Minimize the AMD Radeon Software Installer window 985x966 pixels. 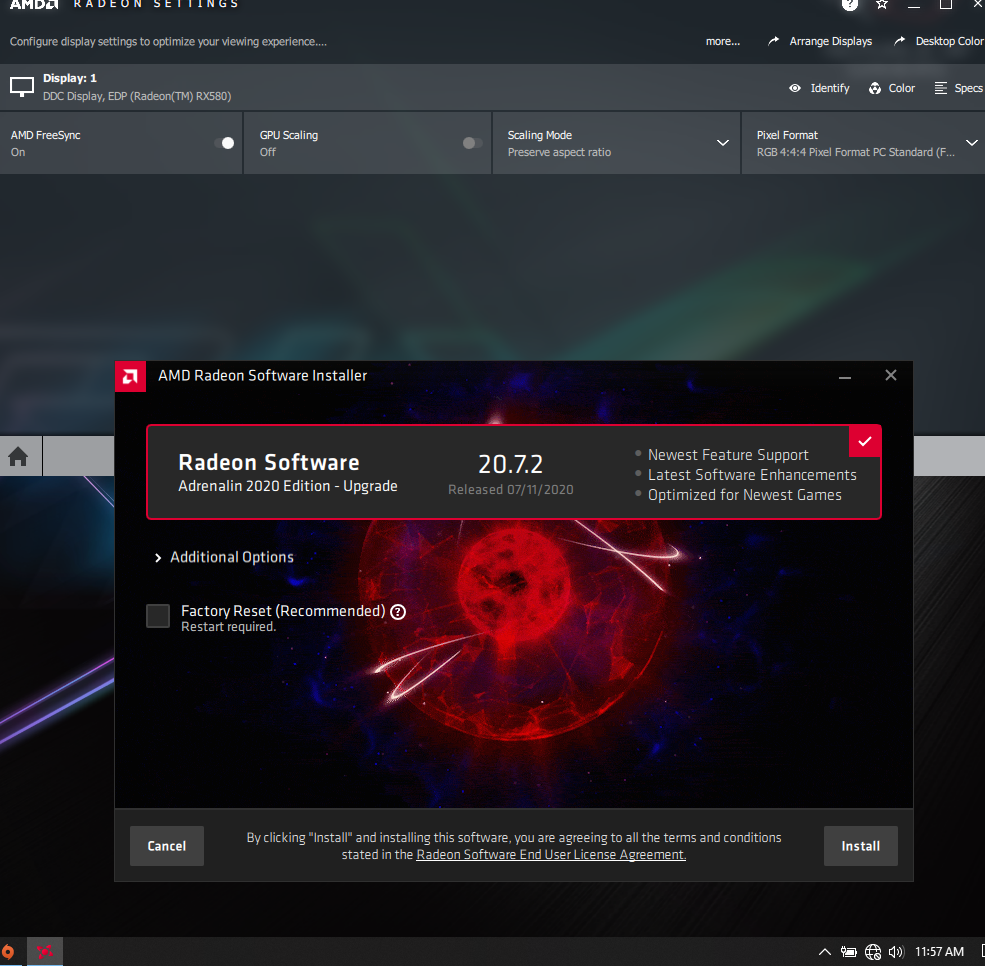(845, 376)
